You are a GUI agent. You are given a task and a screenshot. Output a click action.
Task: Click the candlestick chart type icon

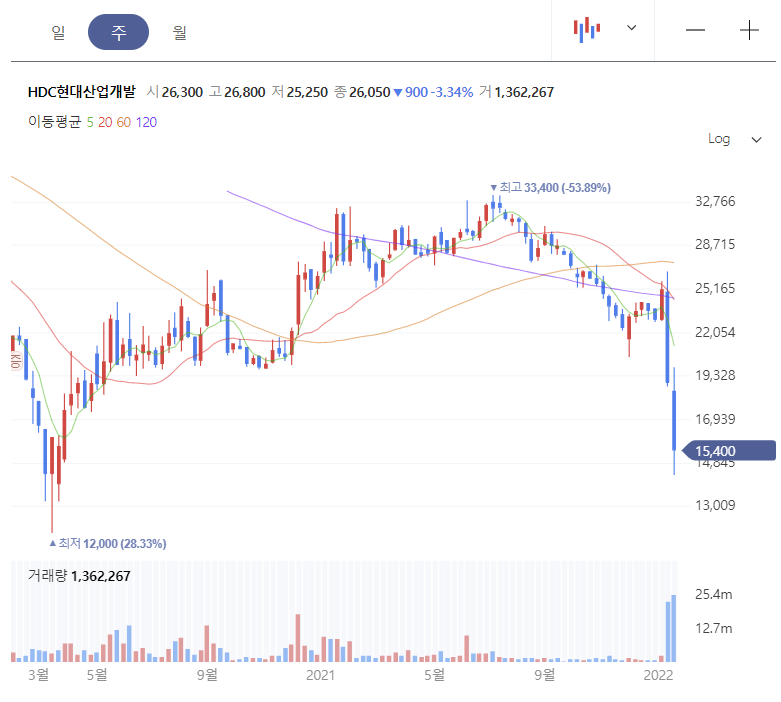(587, 29)
